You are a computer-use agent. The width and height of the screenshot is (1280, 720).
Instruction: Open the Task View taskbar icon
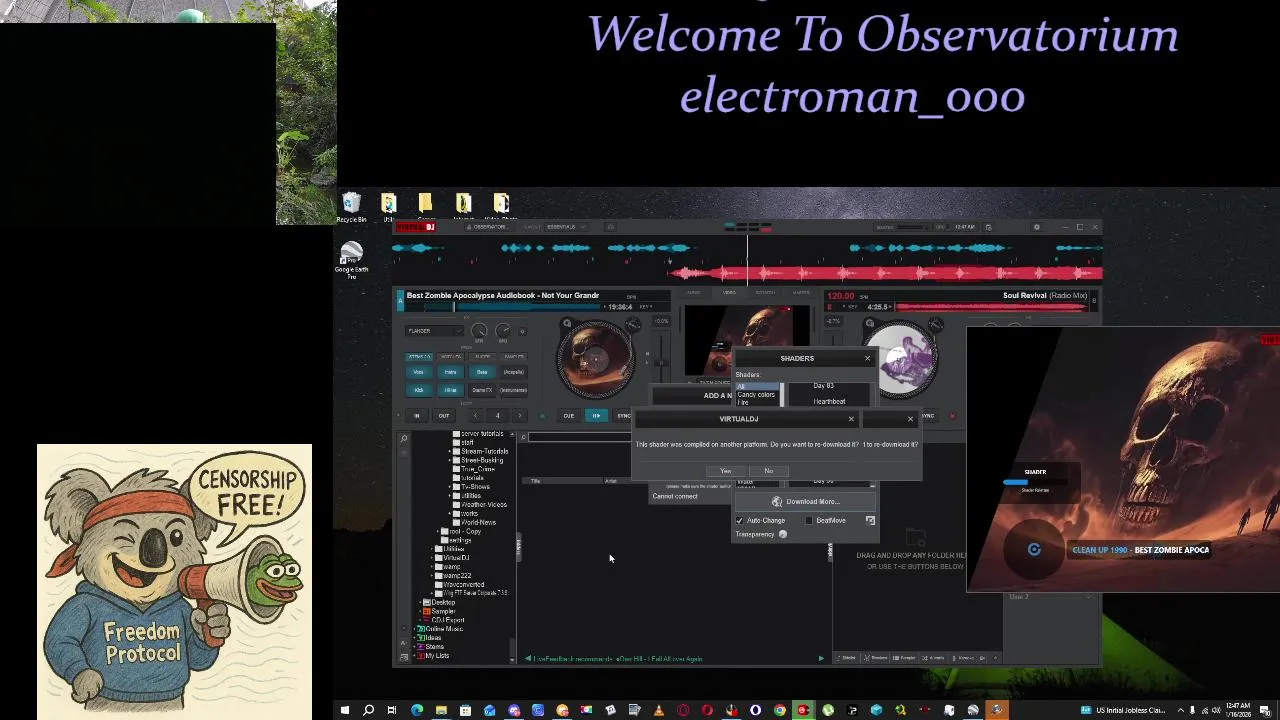coord(392,710)
